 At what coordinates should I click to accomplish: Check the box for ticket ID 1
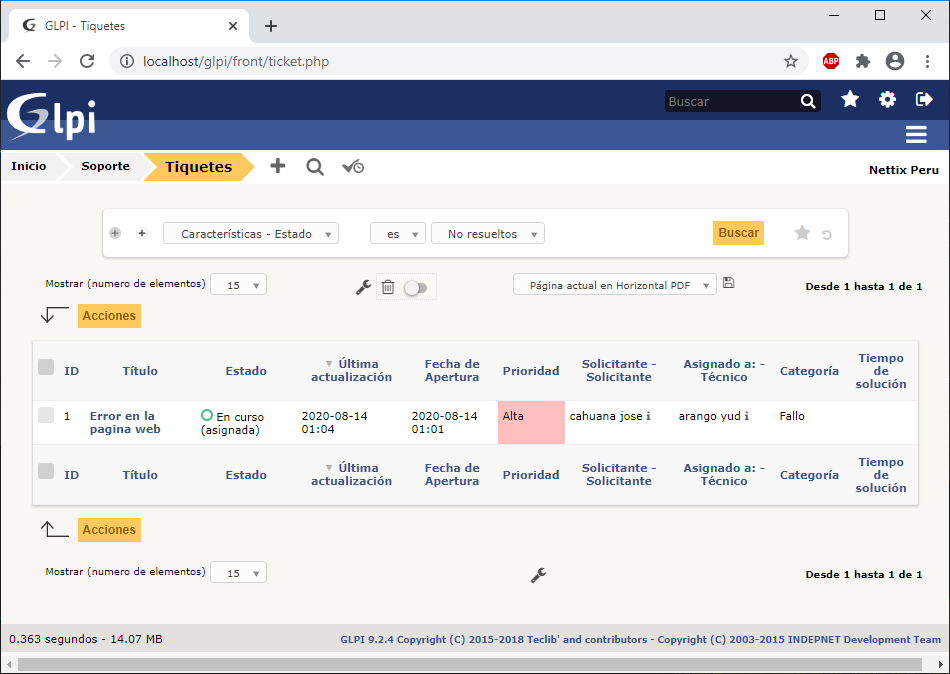(46, 415)
